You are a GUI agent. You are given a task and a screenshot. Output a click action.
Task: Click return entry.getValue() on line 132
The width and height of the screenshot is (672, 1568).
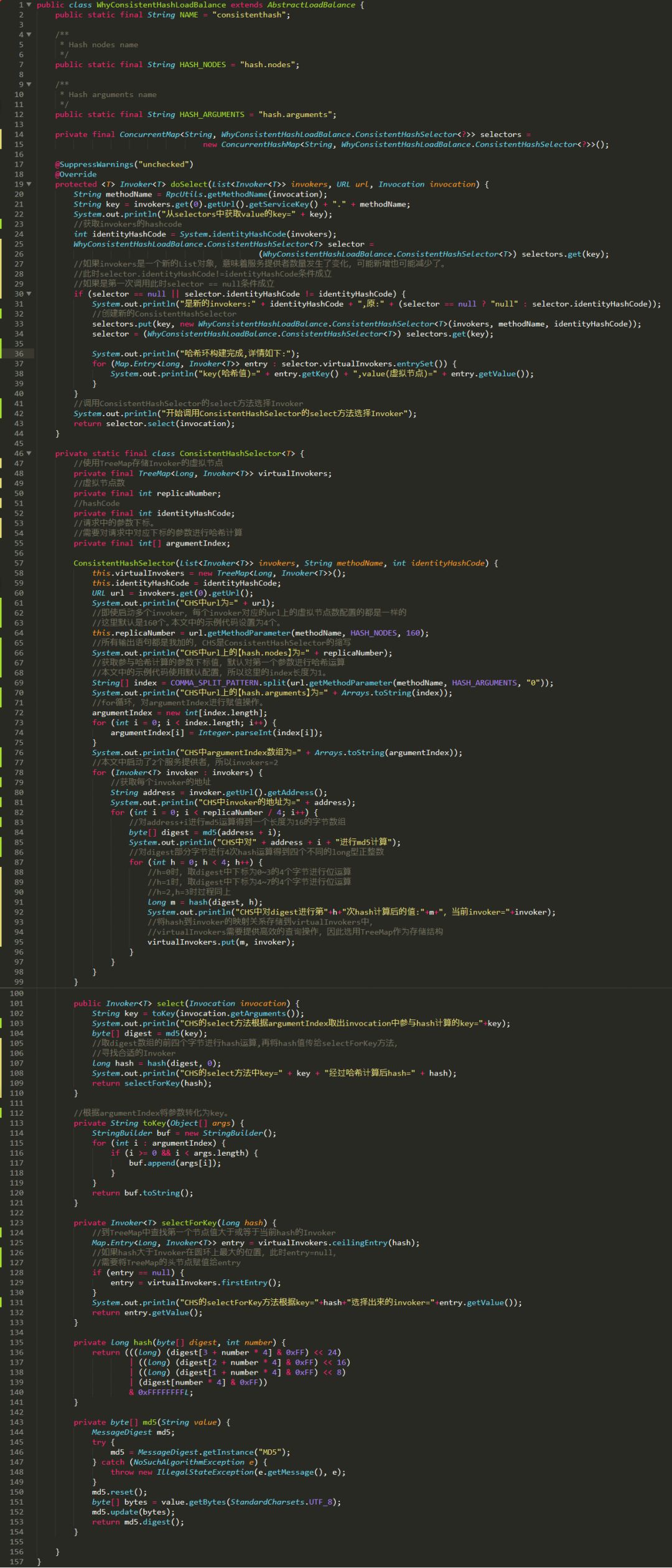pos(147,1312)
